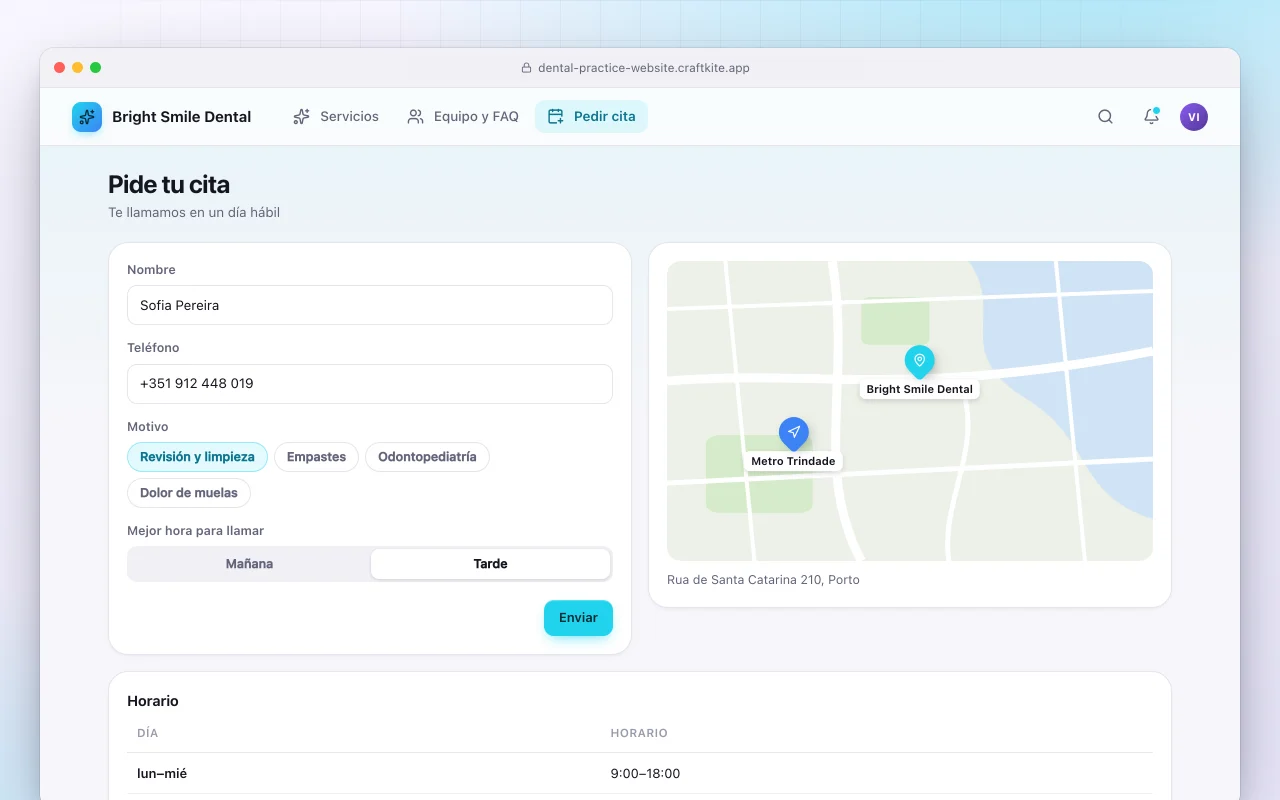Open the VI user avatar menu
Viewport: 1280px width, 800px height.
tap(1194, 117)
